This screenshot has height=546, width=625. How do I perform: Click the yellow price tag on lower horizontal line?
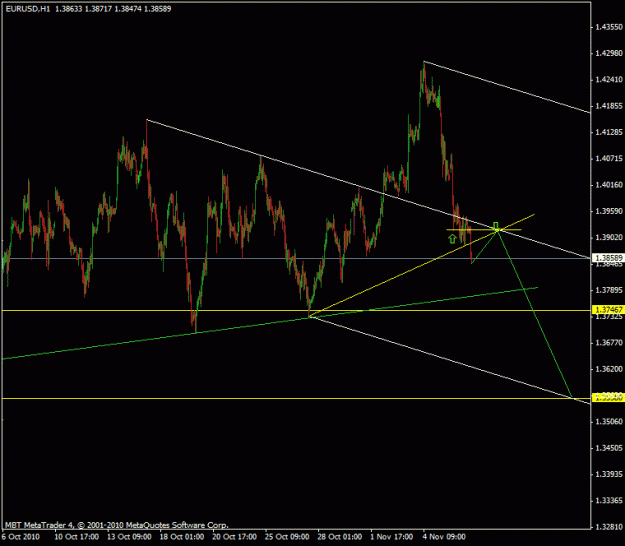609,397
